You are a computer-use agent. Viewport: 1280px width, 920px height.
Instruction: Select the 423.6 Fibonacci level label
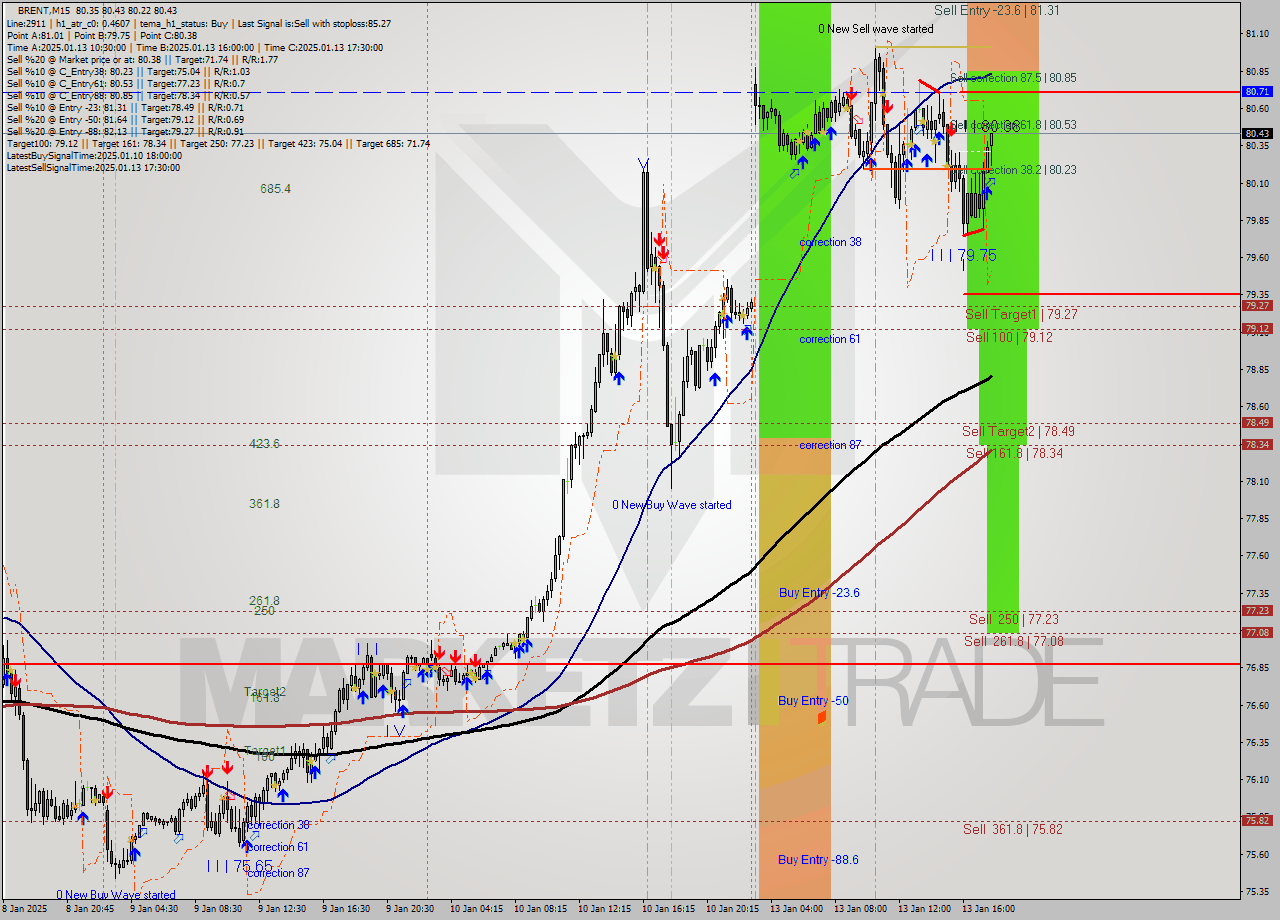(x=264, y=443)
